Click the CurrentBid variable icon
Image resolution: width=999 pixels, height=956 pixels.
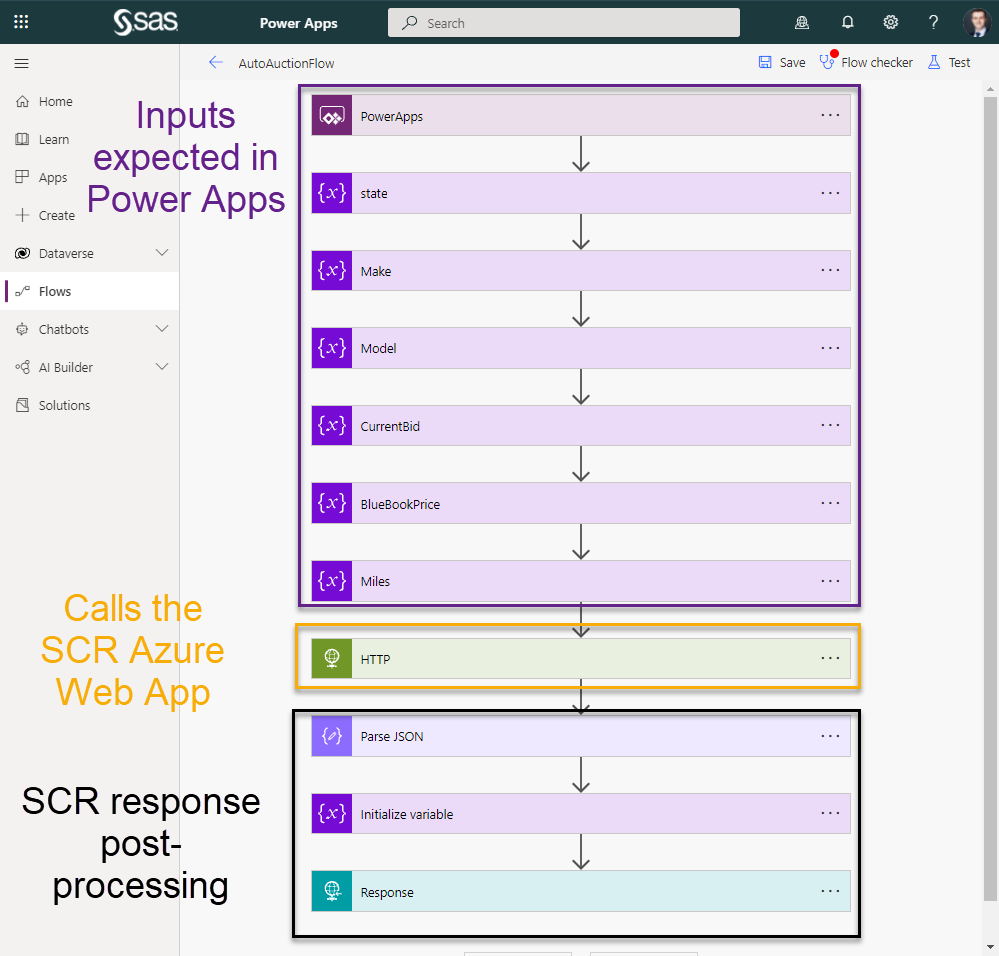[332, 425]
